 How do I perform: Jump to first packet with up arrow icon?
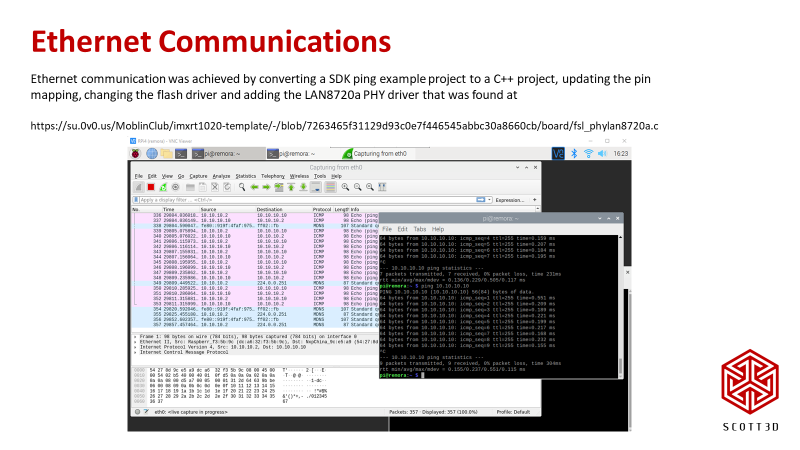pyautogui.click(x=291, y=187)
